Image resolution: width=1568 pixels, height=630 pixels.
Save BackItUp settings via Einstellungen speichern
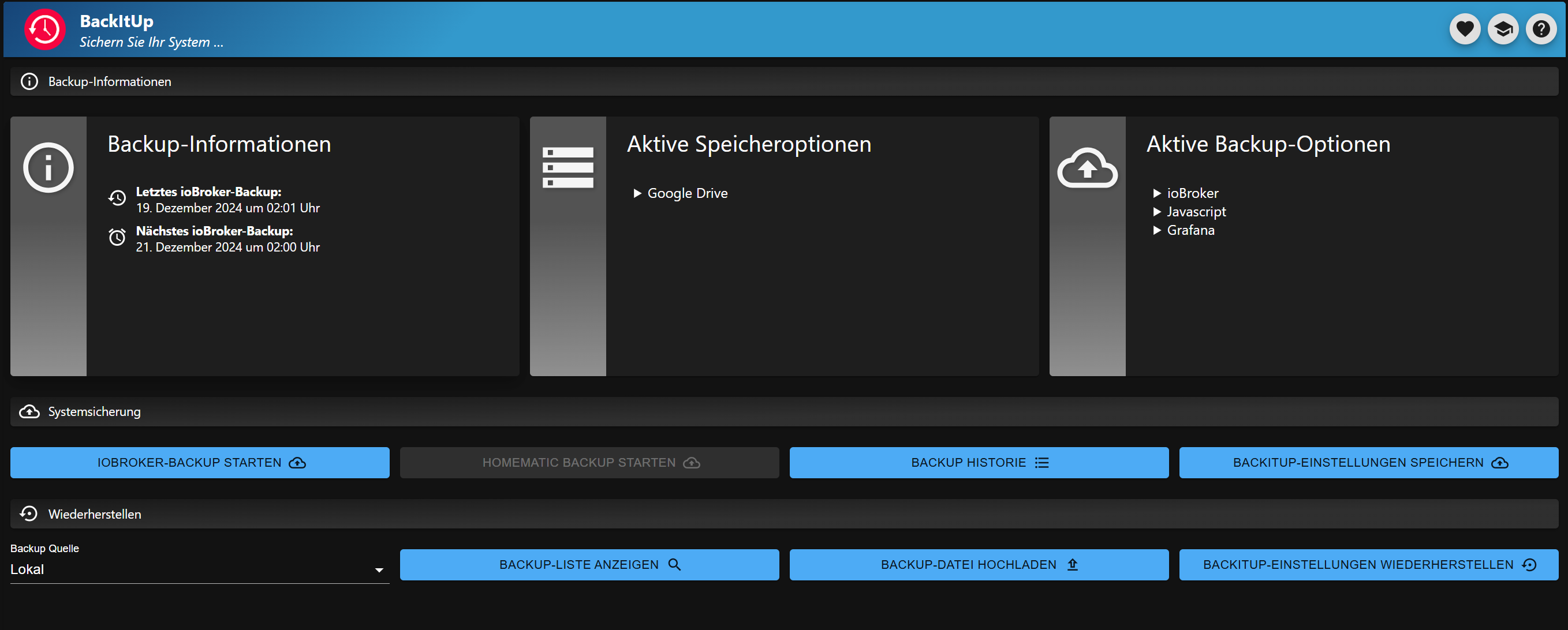[1368, 462]
